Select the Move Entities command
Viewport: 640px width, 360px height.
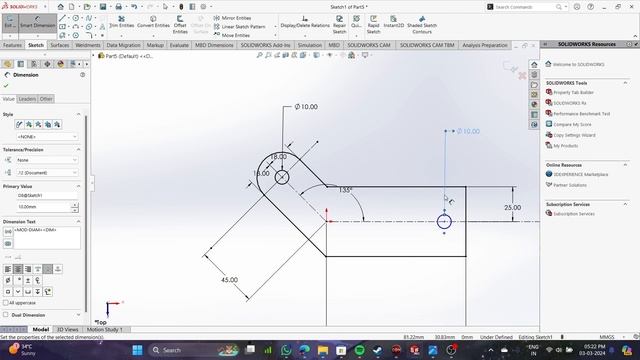[x=231, y=35]
